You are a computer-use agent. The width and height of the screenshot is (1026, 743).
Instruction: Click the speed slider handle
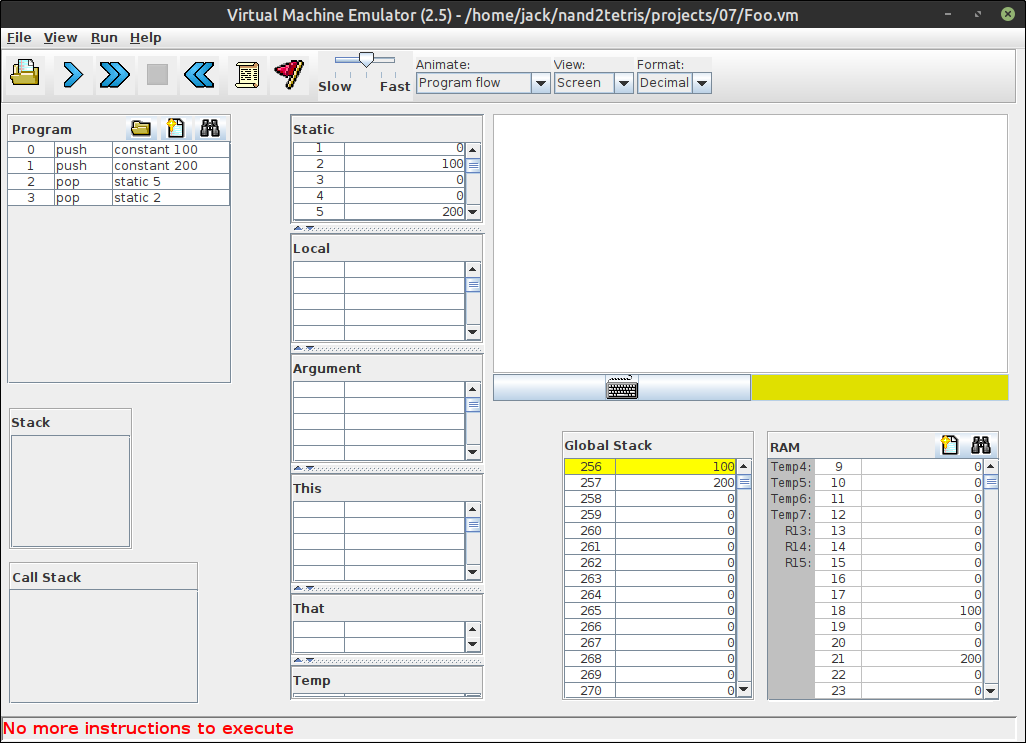pos(366,60)
